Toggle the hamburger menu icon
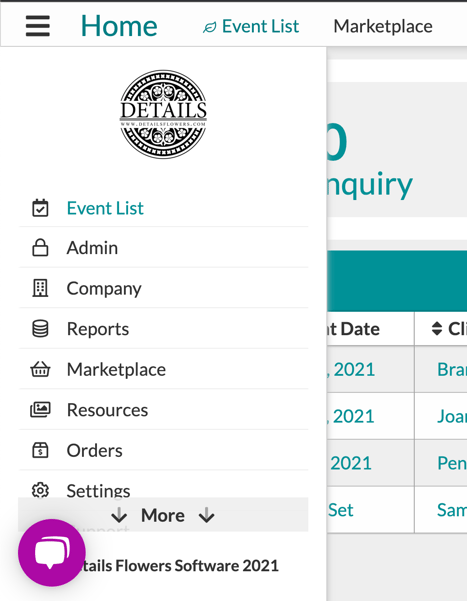Screen dimensions: 467x601 (x=38, y=26)
